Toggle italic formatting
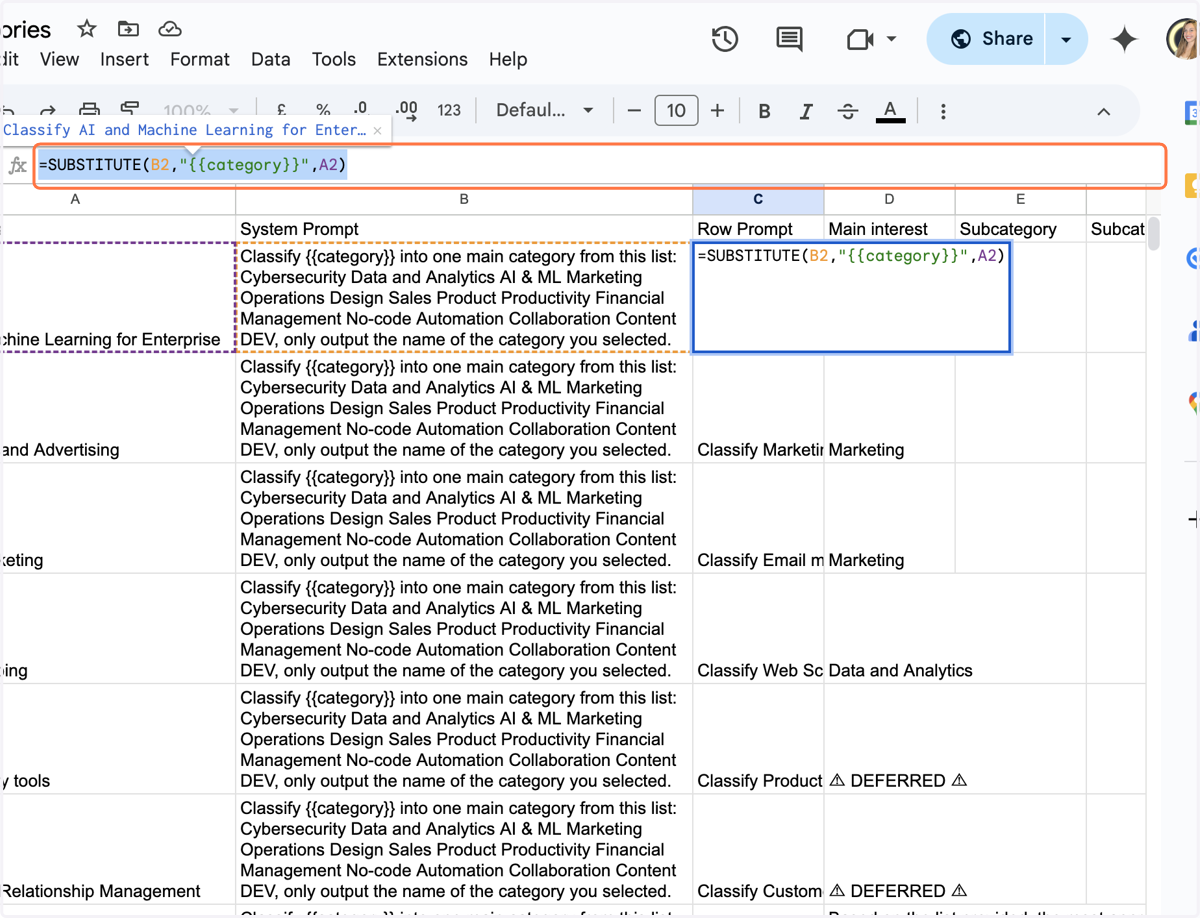This screenshot has height=918, width=1200. [x=806, y=111]
